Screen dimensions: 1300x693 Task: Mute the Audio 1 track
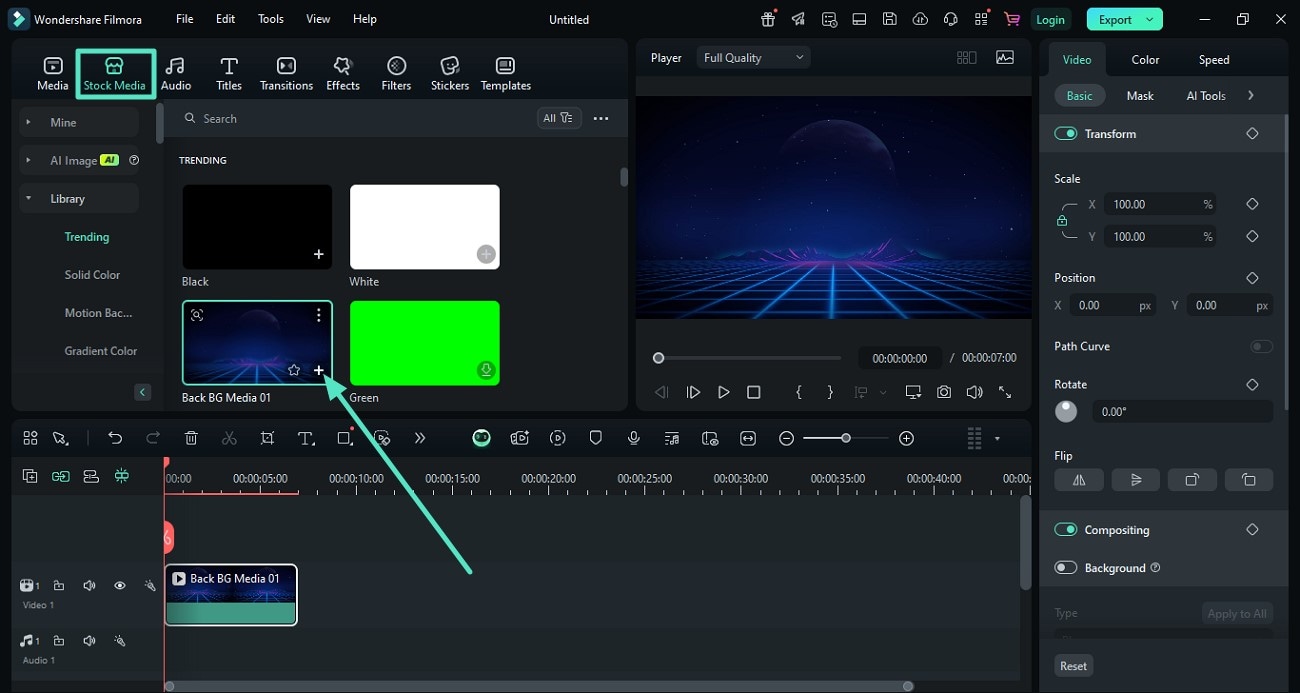click(x=89, y=641)
